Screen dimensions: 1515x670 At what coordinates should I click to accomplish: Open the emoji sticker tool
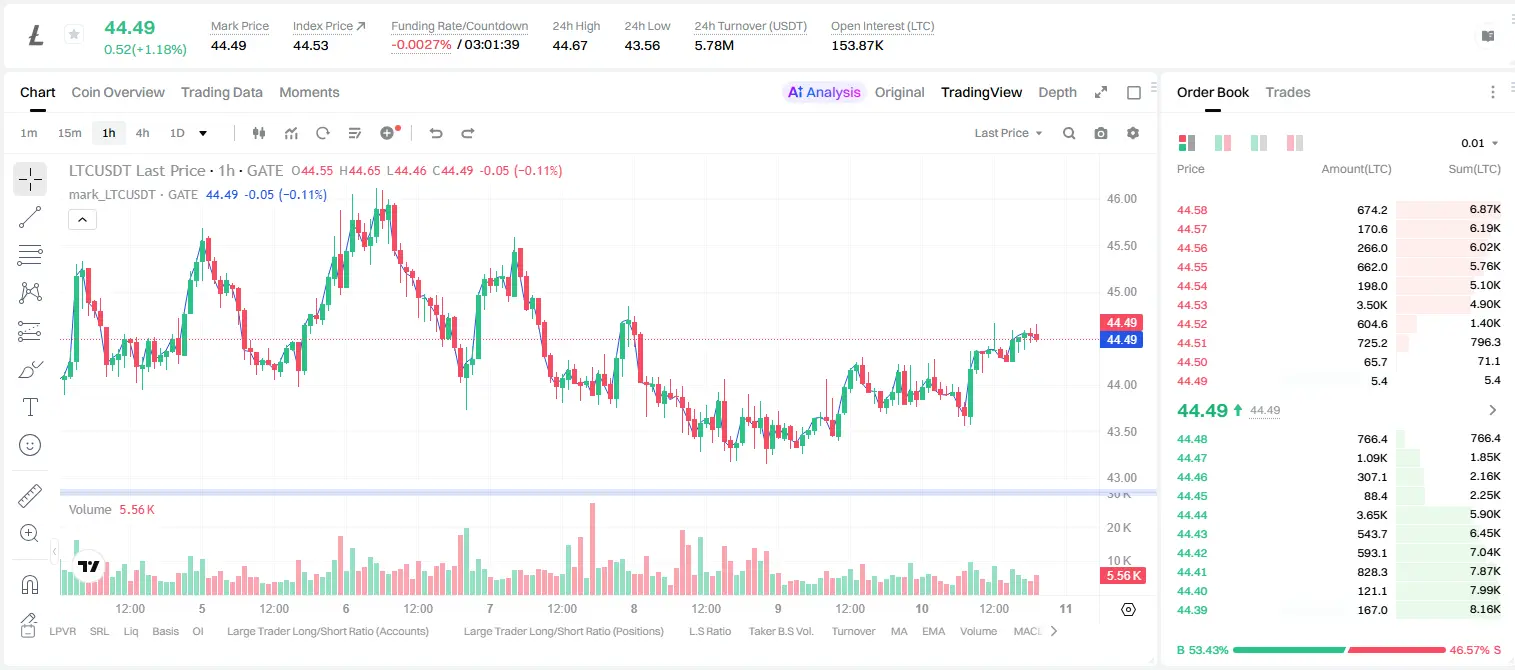pos(30,445)
